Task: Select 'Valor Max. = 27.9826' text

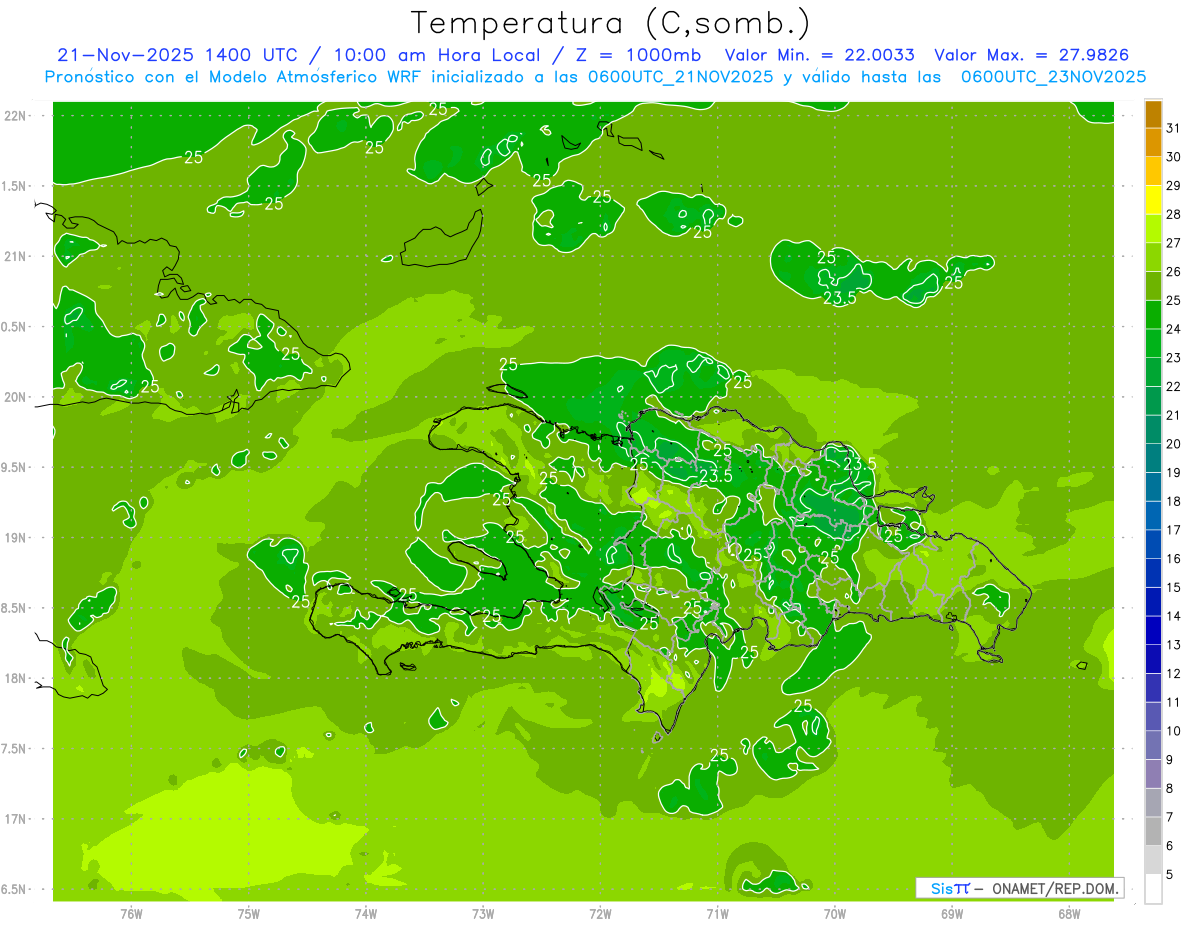Action: pos(1031,55)
